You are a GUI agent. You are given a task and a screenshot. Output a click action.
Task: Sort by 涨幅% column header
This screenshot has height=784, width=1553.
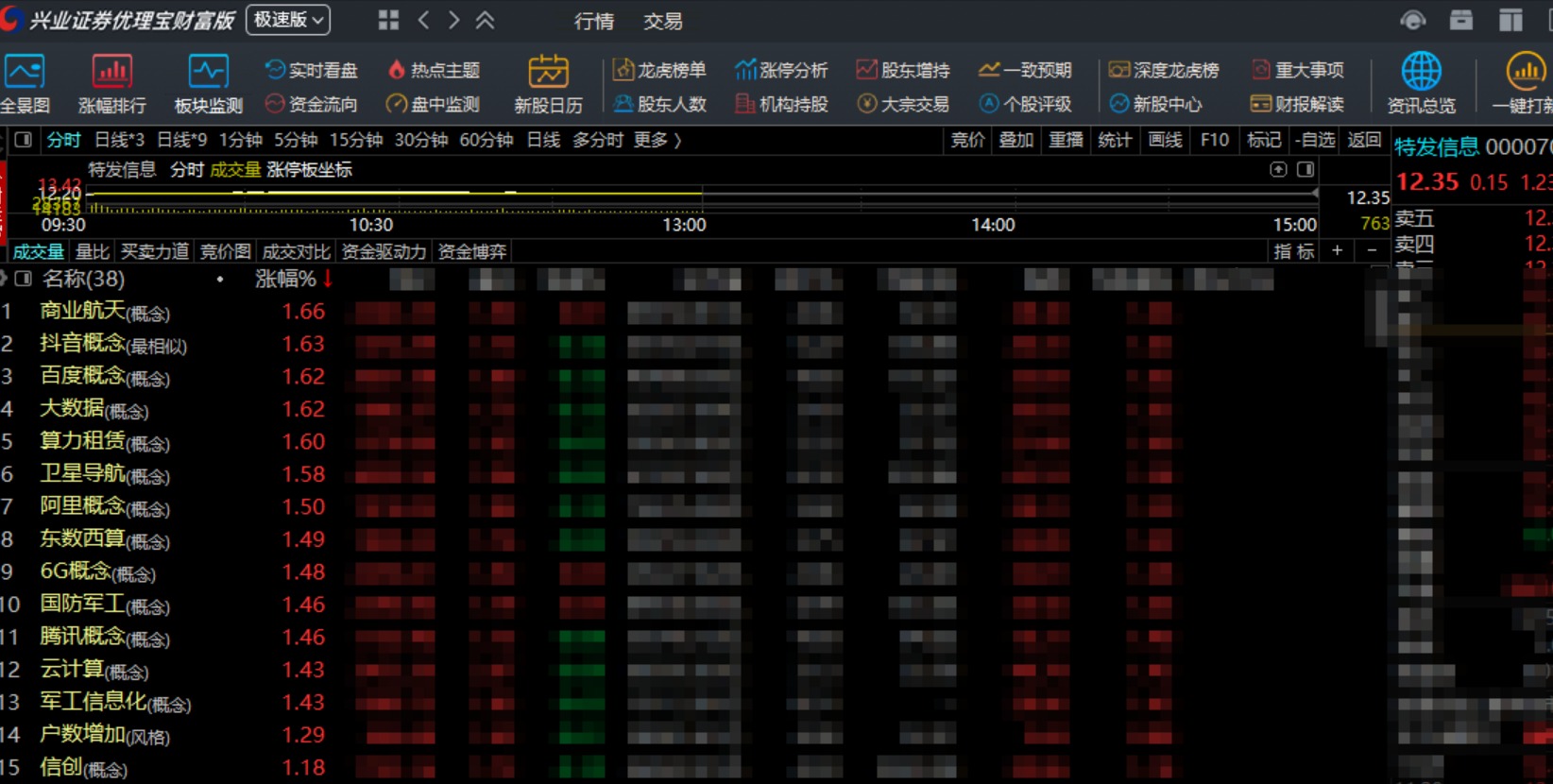pos(294,279)
